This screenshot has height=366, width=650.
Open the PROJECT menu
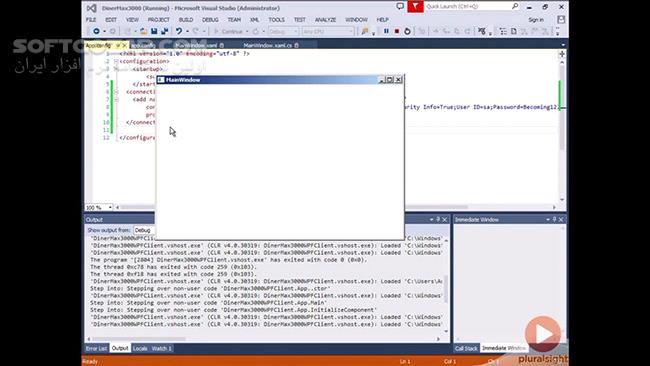(x=159, y=19)
